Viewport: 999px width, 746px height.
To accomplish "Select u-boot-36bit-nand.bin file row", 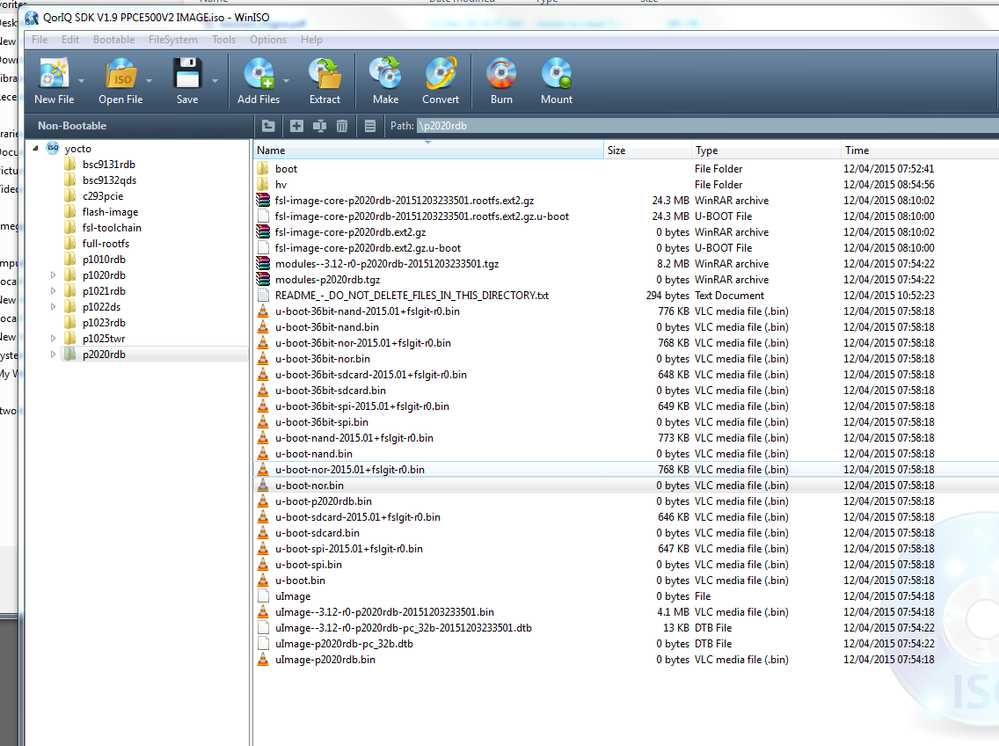I will (x=626, y=327).
